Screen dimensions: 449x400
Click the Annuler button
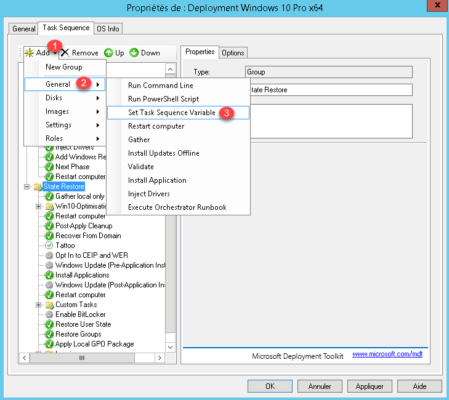320,386
